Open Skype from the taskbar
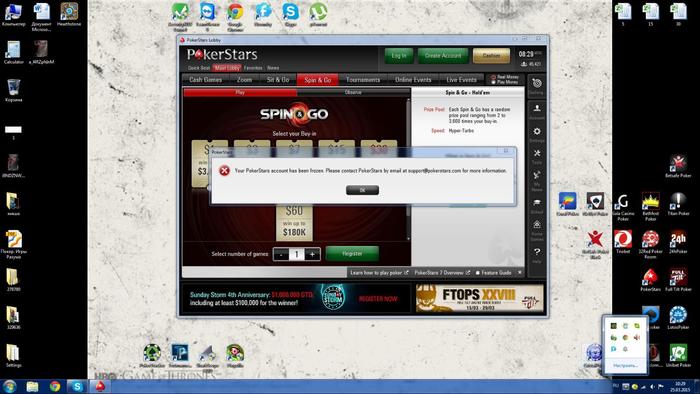This screenshot has height=394, width=700. click(x=77, y=386)
